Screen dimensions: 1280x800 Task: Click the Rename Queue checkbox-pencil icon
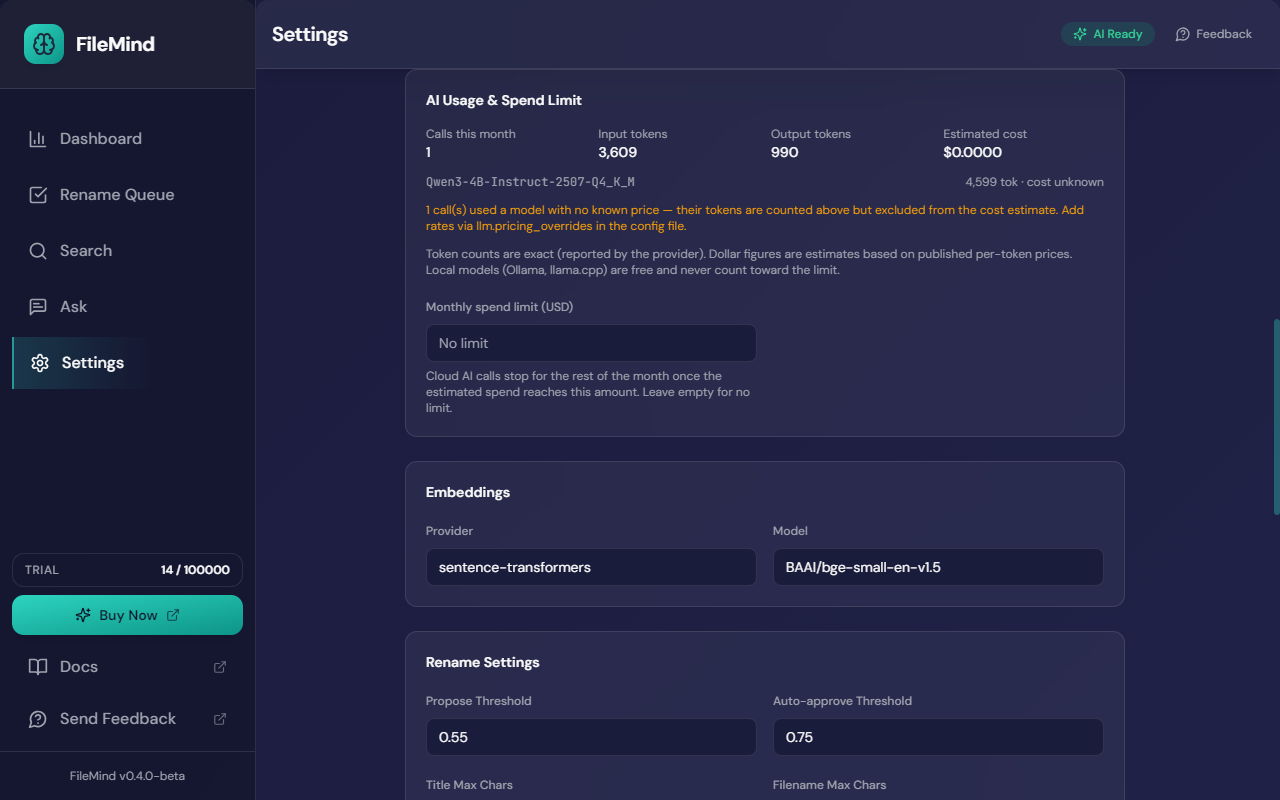point(38,195)
